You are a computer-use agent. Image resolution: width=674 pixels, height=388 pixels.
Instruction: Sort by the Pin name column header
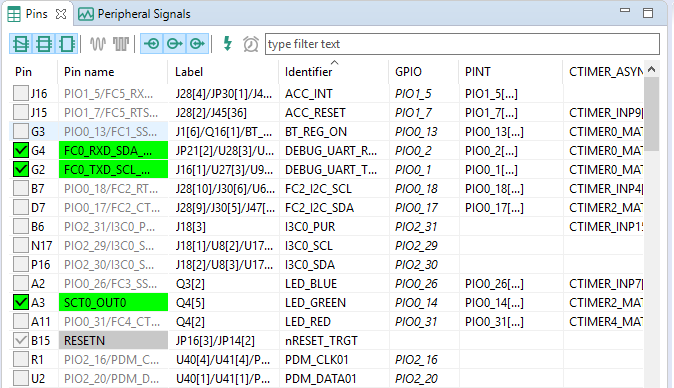(x=112, y=72)
